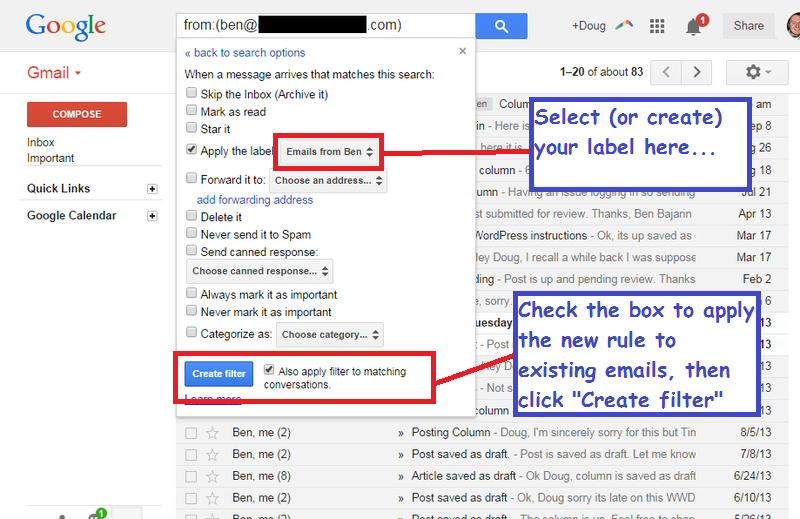
Task: Open the Apr 13 submitted for review email
Action: click(x=632, y=214)
